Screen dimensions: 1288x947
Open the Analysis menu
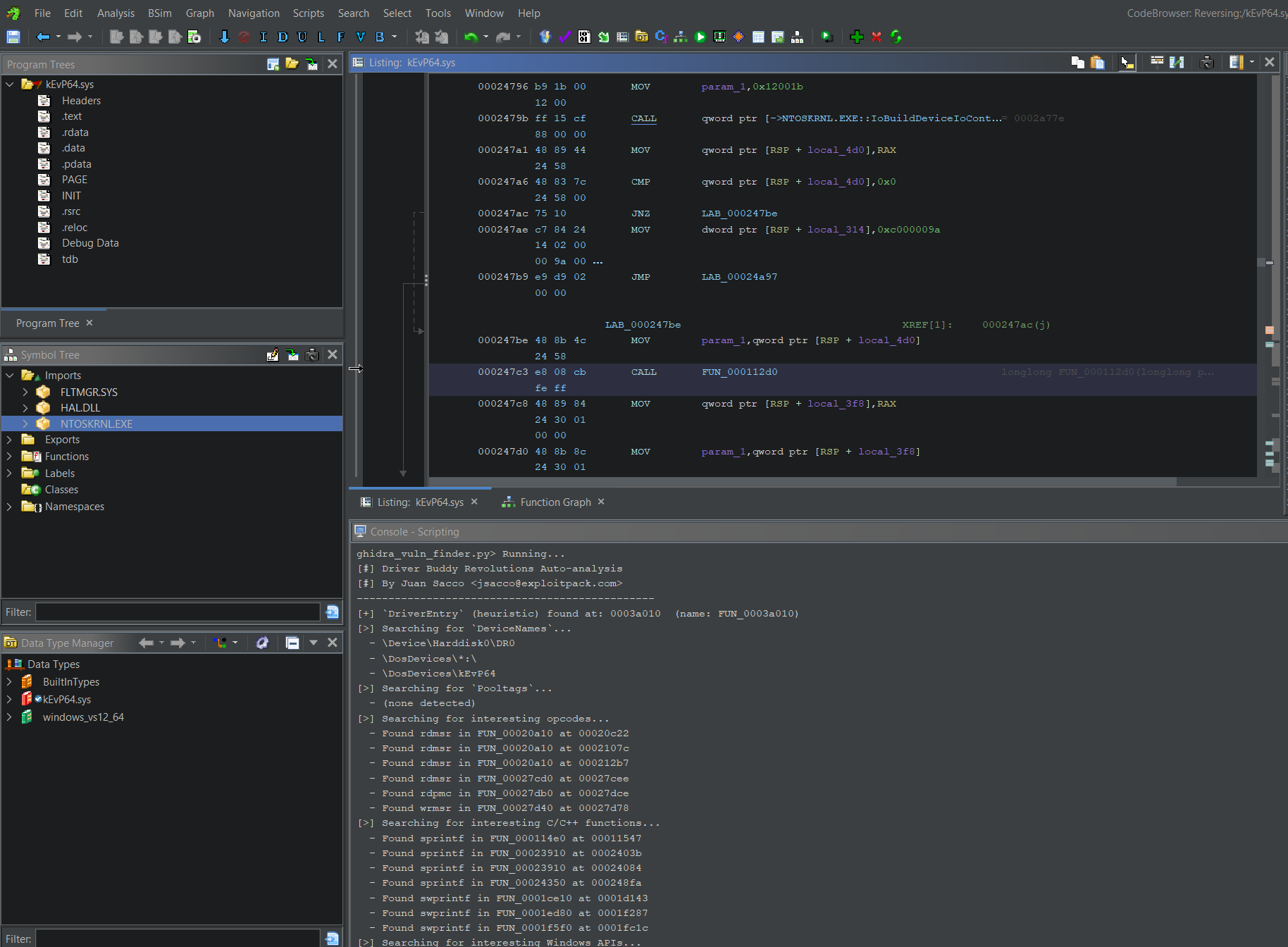pyautogui.click(x=116, y=13)
